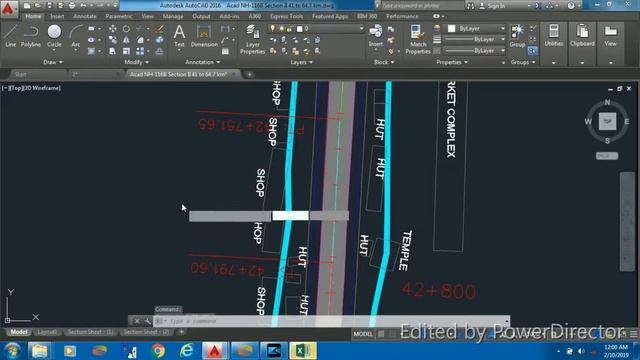Click the Array tool in Modify panel
This screenshot has width=640, height=360.
click(x=140, y=51)
